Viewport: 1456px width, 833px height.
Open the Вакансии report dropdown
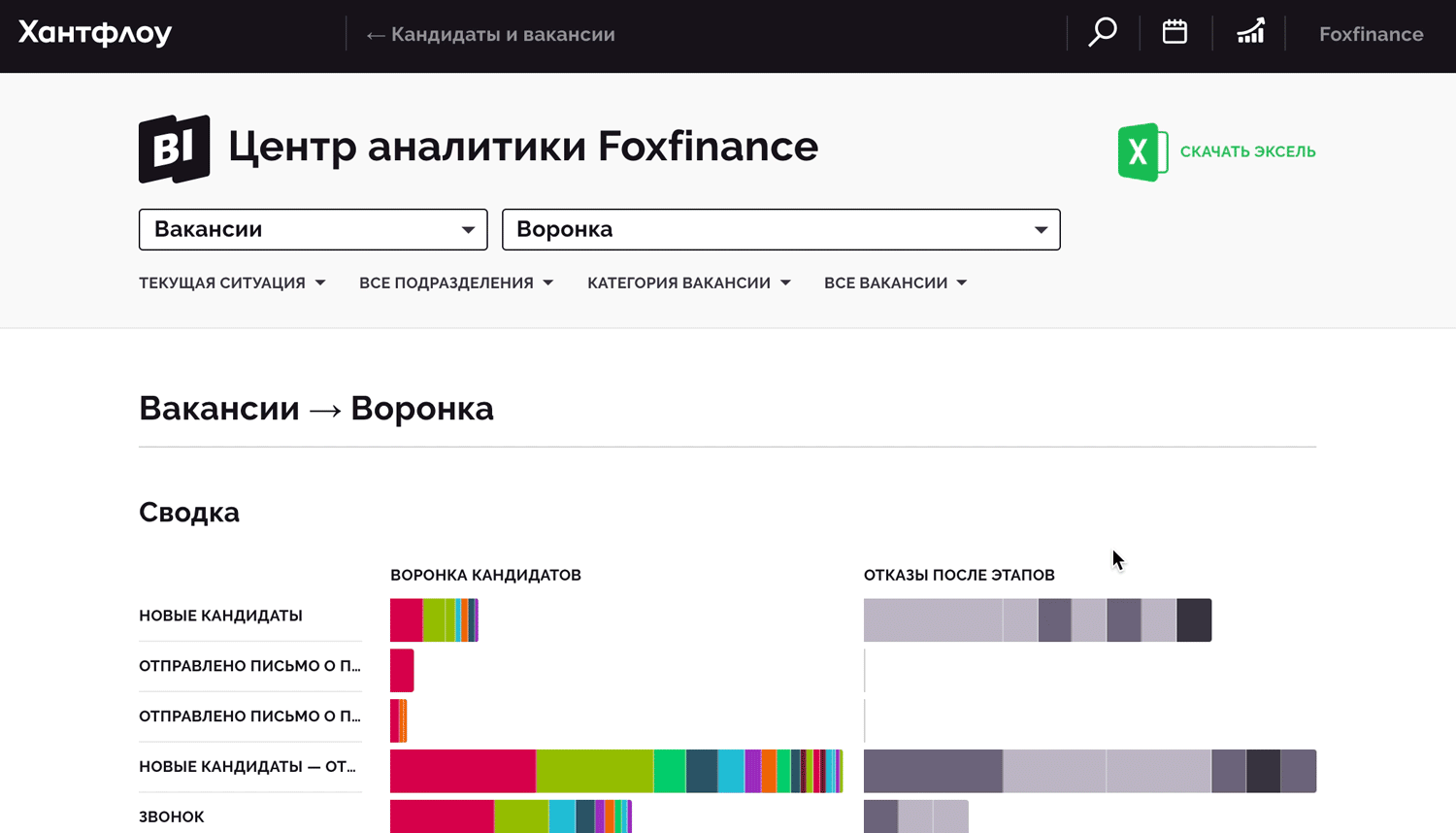tap(313, 230)
